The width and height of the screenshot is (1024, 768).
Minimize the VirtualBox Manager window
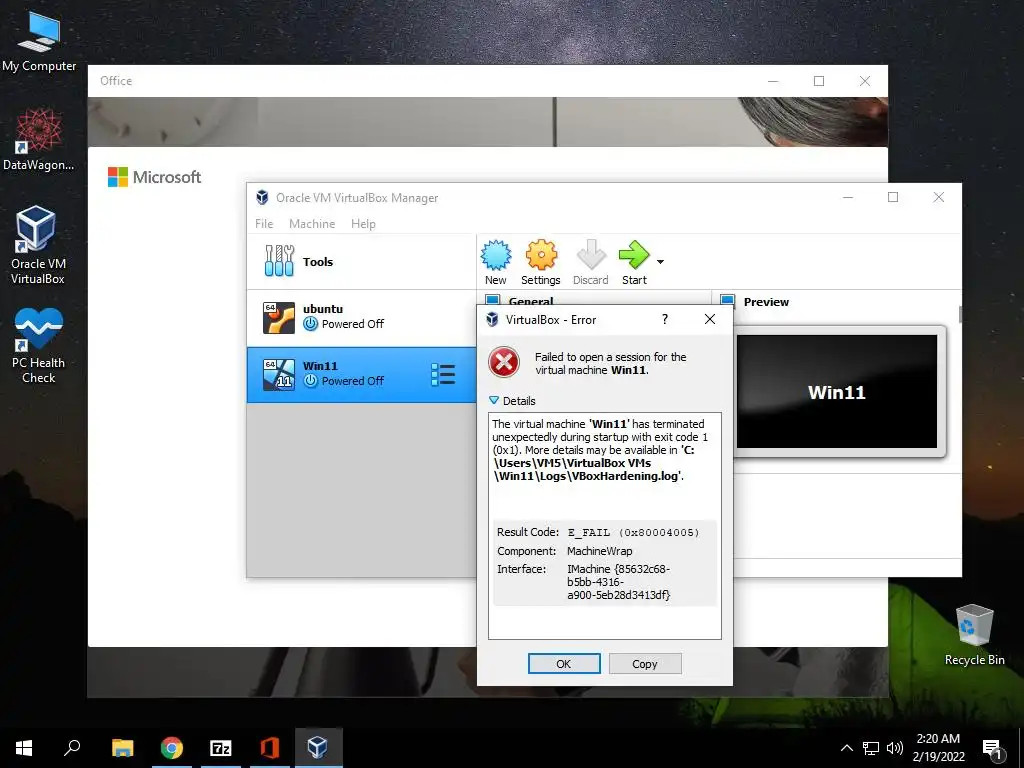click(848, 197)
